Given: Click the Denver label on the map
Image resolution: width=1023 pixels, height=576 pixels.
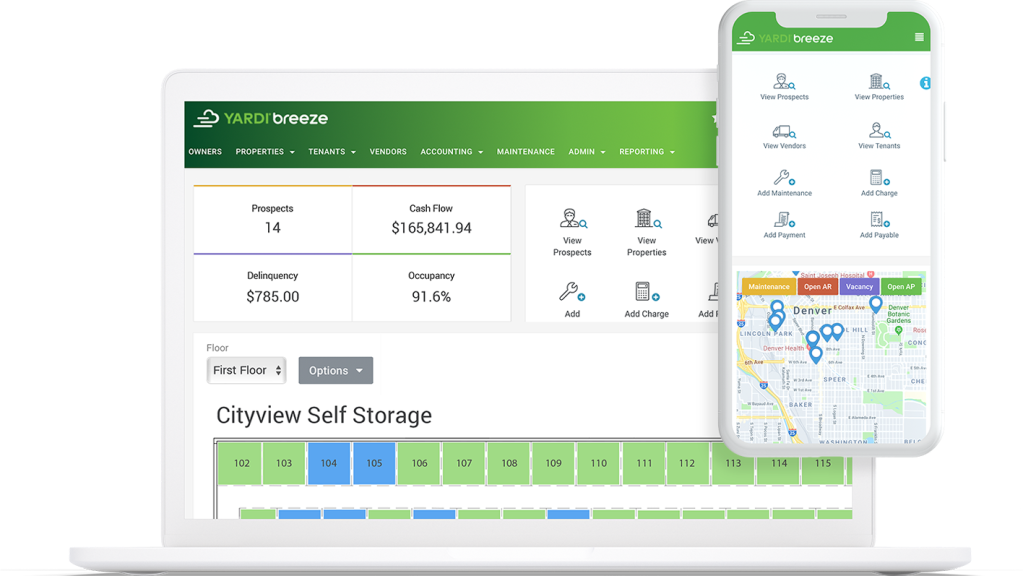Looking at the screenshot, I should tap(812, 311).
